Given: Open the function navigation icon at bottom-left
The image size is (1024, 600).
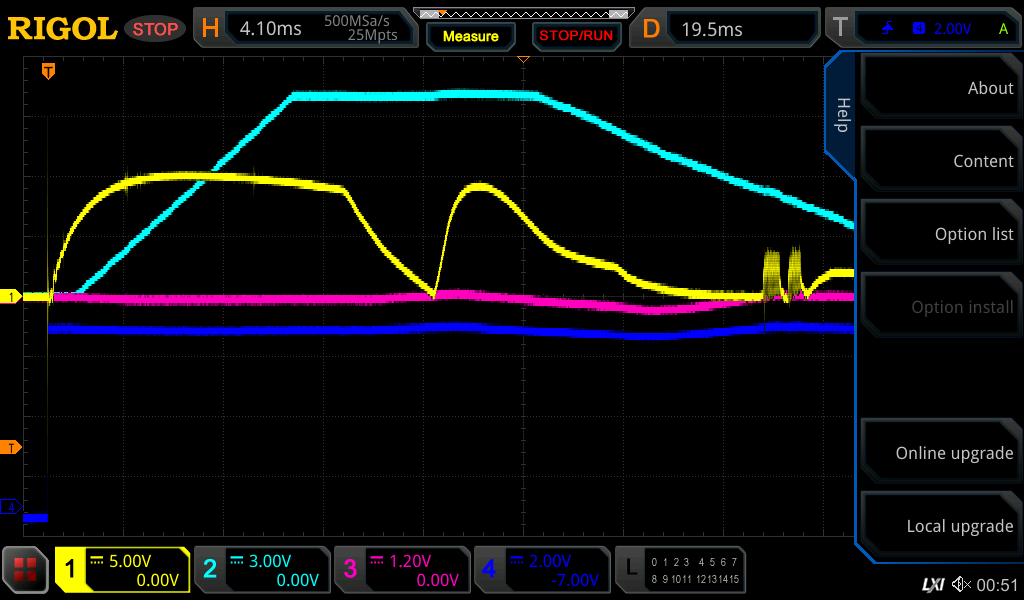Looking at the screenshot, I should coord(25,570).
